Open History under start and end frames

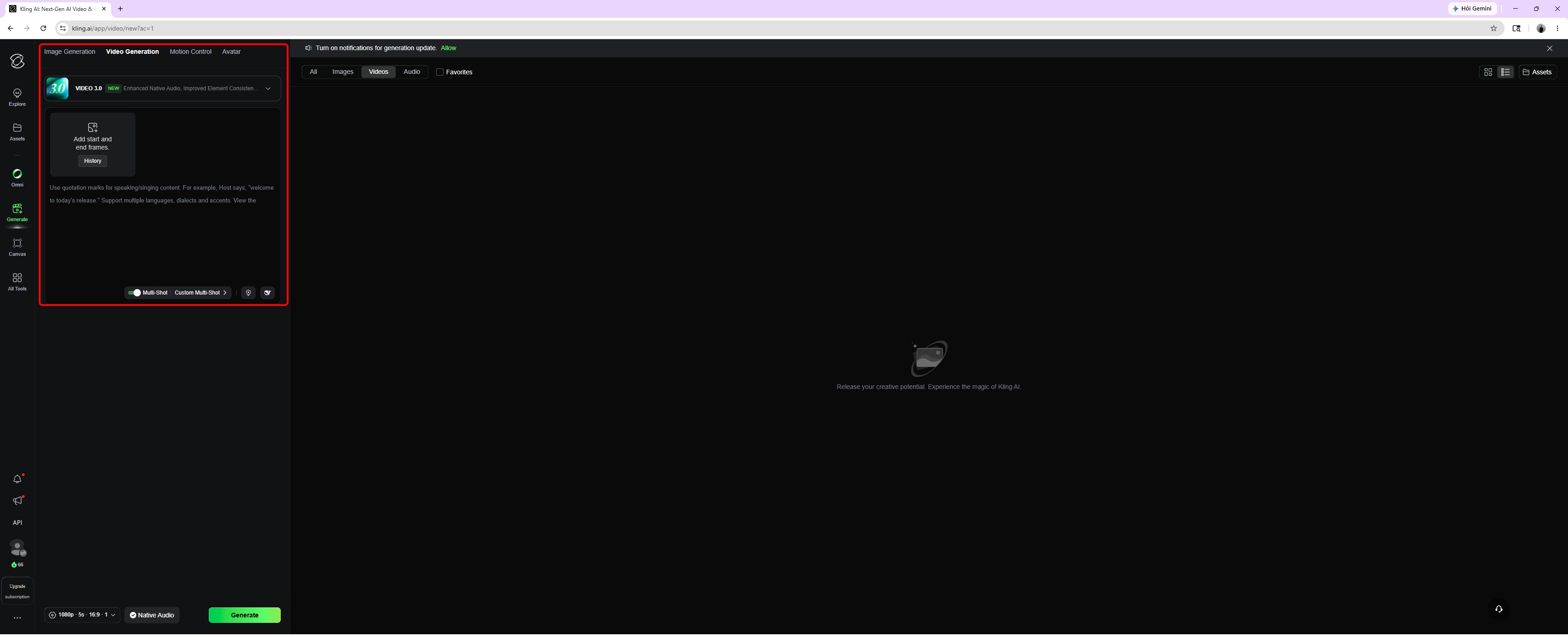point(93,161)
